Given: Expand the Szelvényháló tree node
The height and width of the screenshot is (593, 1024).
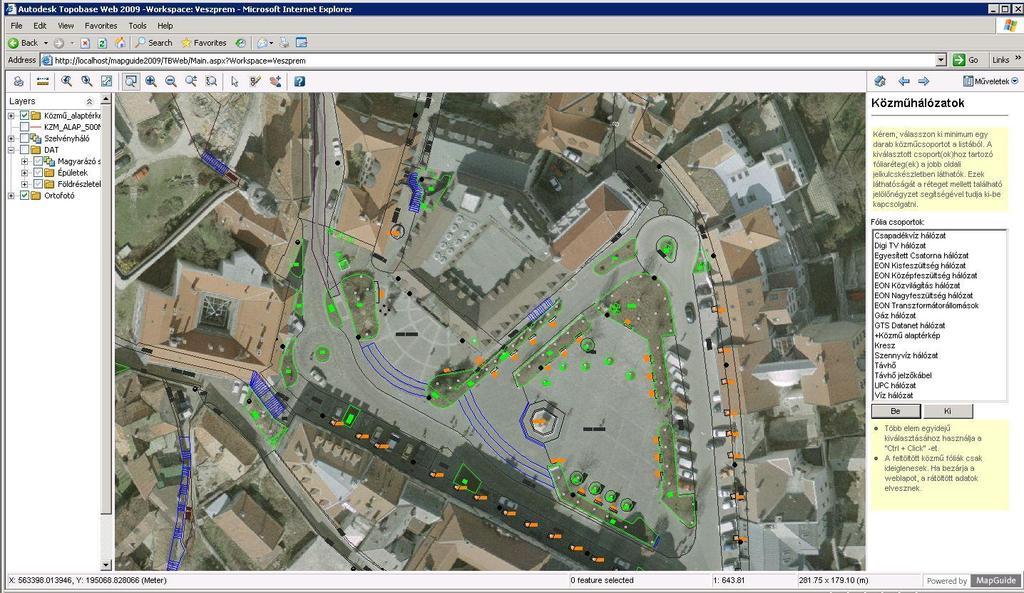Looking at the screenshot, I should 11,138.
